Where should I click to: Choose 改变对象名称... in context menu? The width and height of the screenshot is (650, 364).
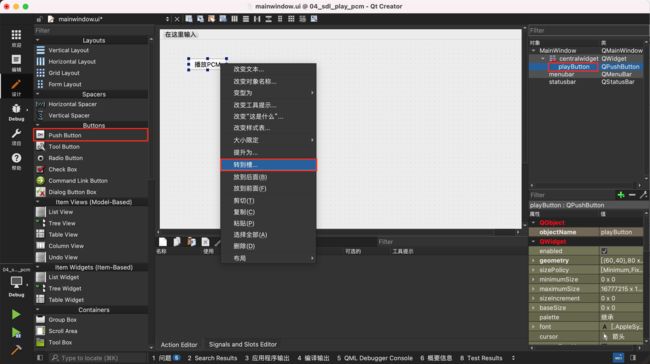(268, 81)
